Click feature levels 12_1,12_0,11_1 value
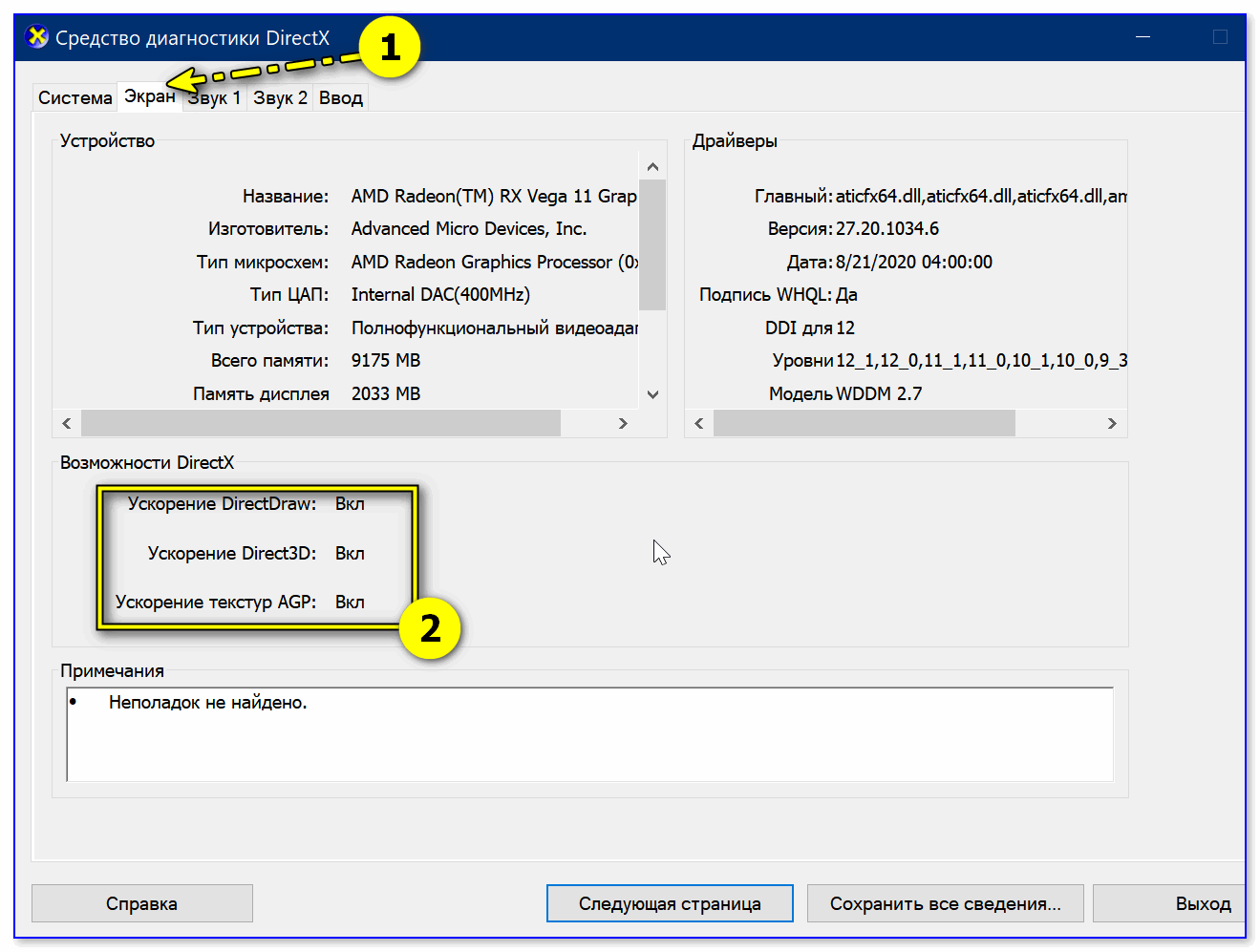The height and width of the screenshot is (952, 1260). point(981,360)
